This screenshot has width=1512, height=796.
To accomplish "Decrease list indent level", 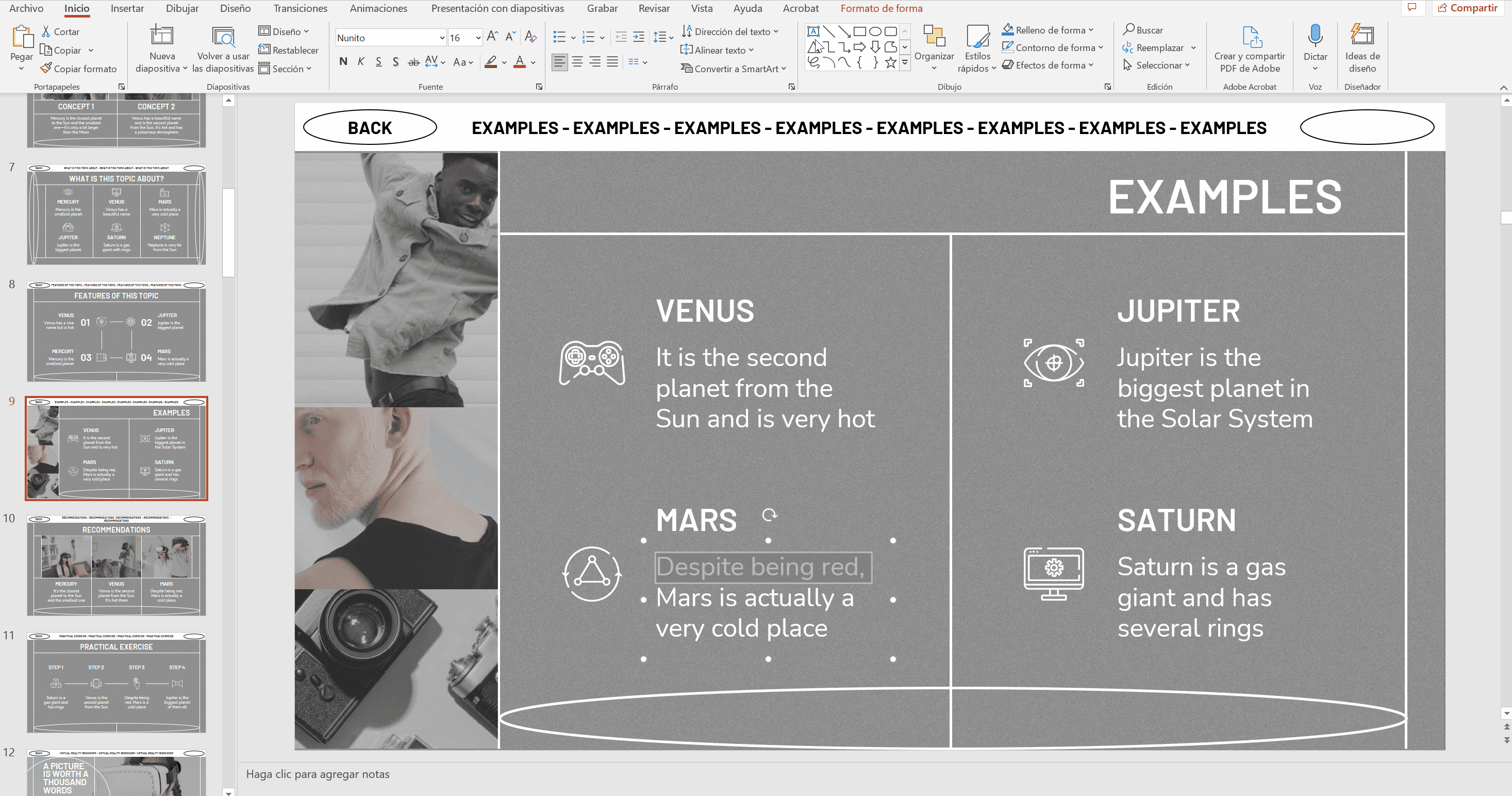I will [621, 37].
